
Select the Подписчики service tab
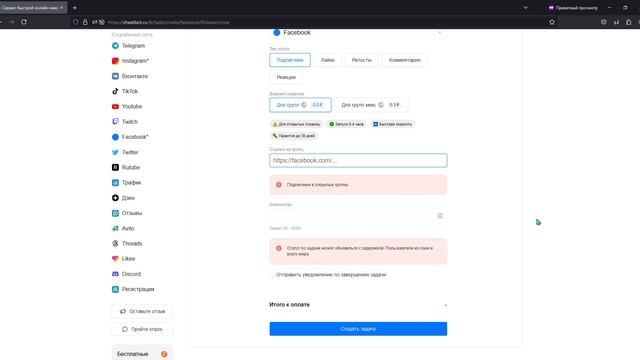pos(290,60)
